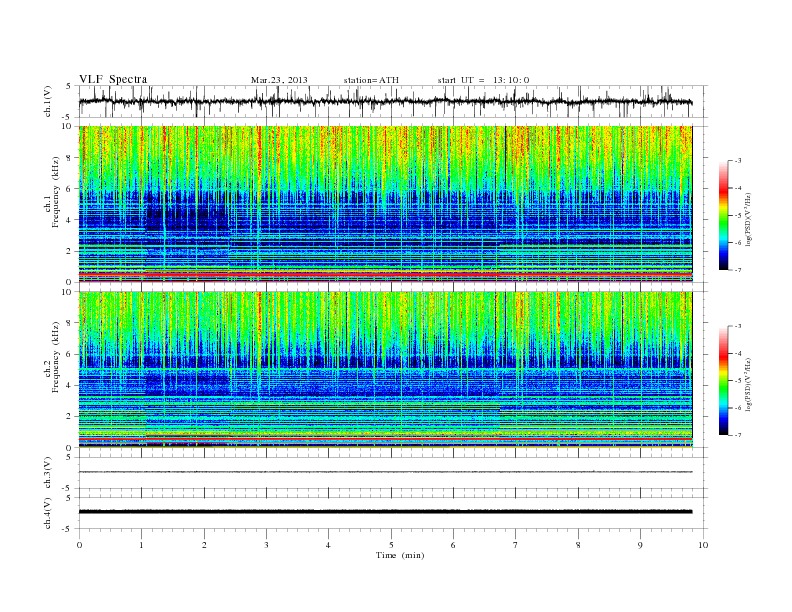Click time axis tick label "7" at bottom

click(x=516, y=545)
